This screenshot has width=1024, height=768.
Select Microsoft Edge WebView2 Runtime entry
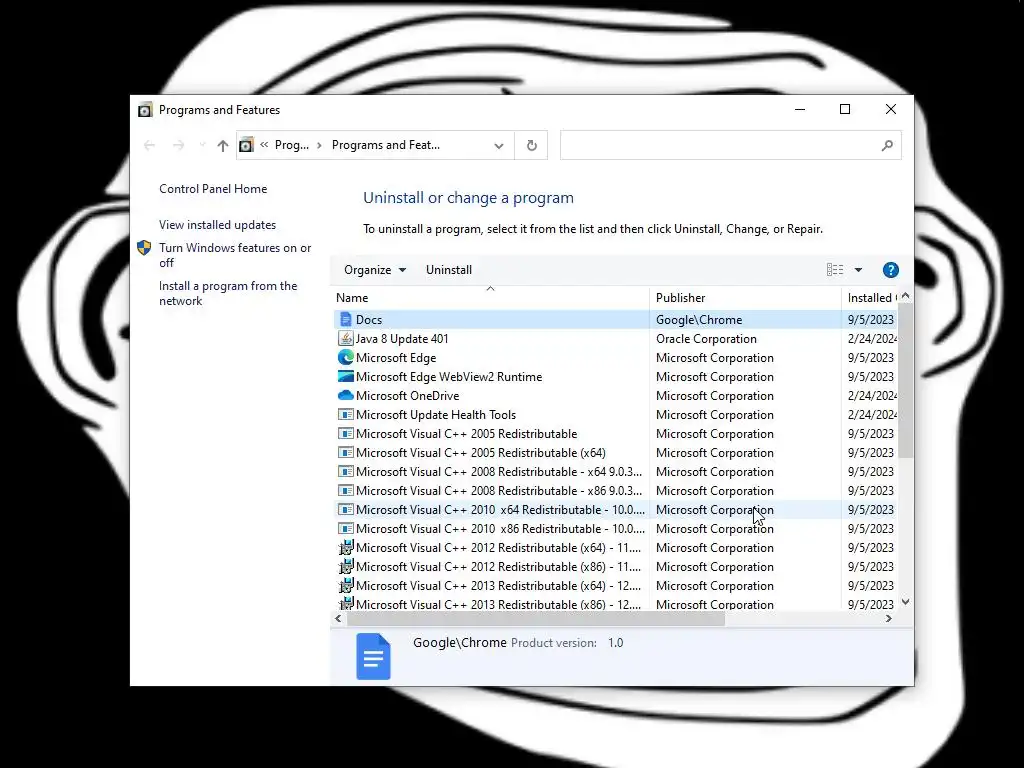tap(449, 376)
